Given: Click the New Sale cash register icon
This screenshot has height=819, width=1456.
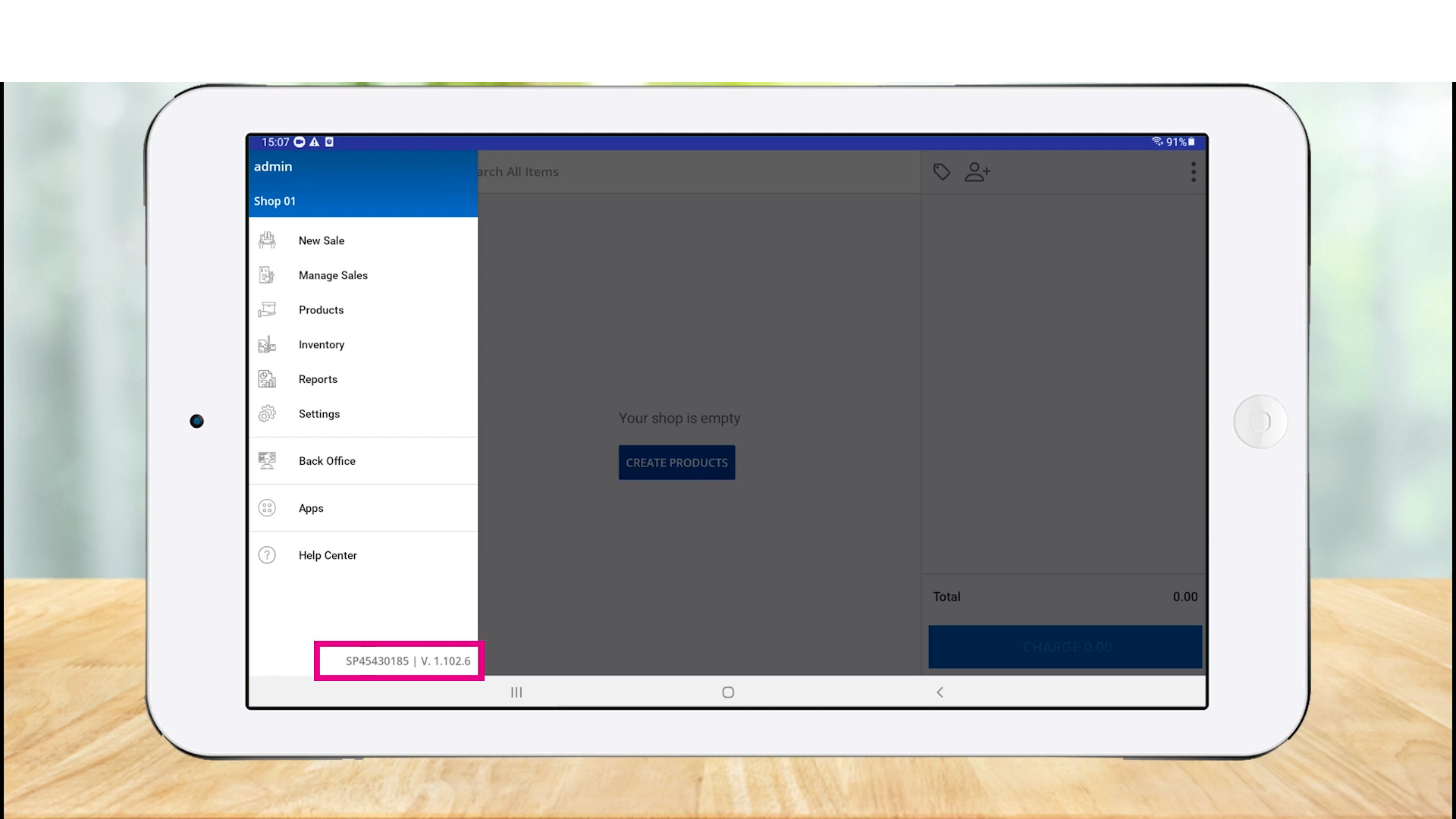Looking at the screenshot, I should (x=267, y=240).
